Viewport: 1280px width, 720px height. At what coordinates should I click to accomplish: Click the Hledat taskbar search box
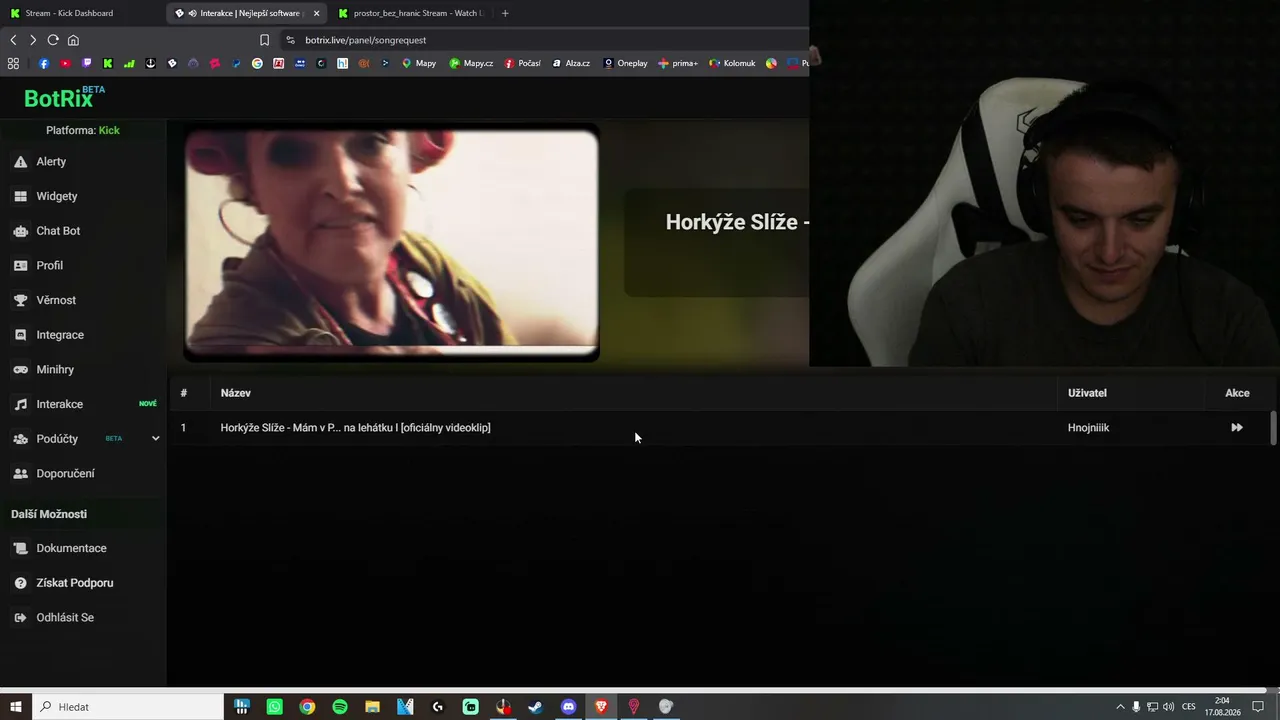tap(129, 707)
